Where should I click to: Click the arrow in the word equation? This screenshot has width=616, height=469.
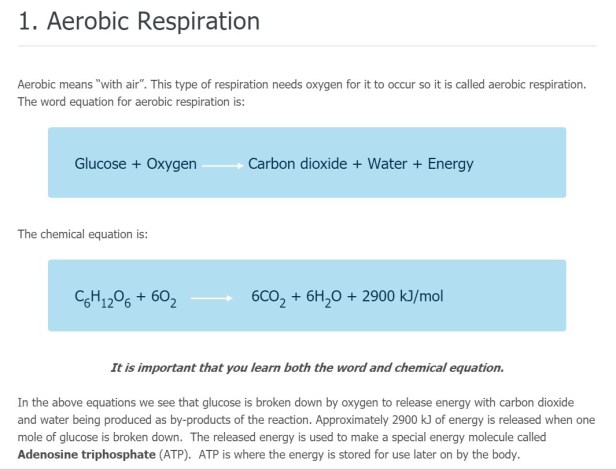coord(222,165)
